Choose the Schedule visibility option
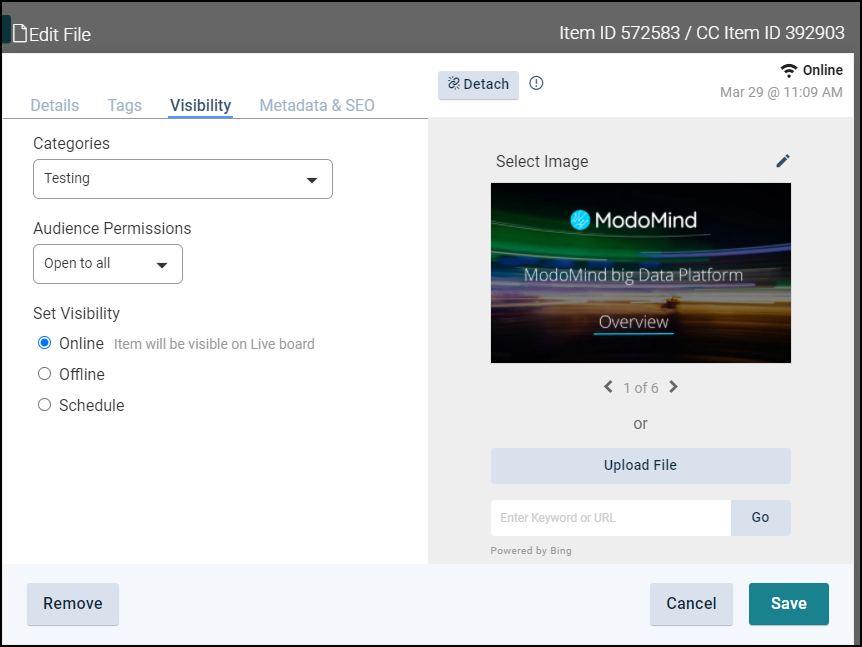Viewport: 862px width, 647px height. (x=44, y=405)
